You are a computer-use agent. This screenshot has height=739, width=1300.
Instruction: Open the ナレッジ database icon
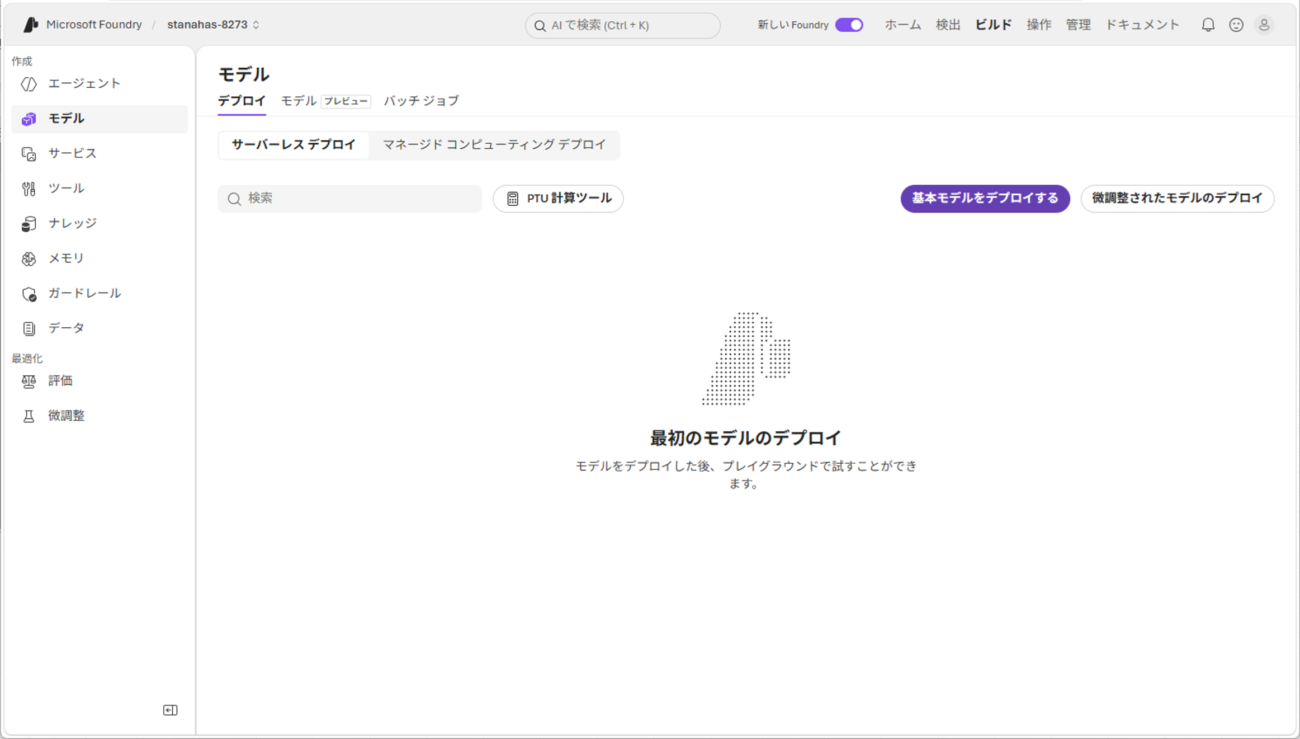coord(29,224)
